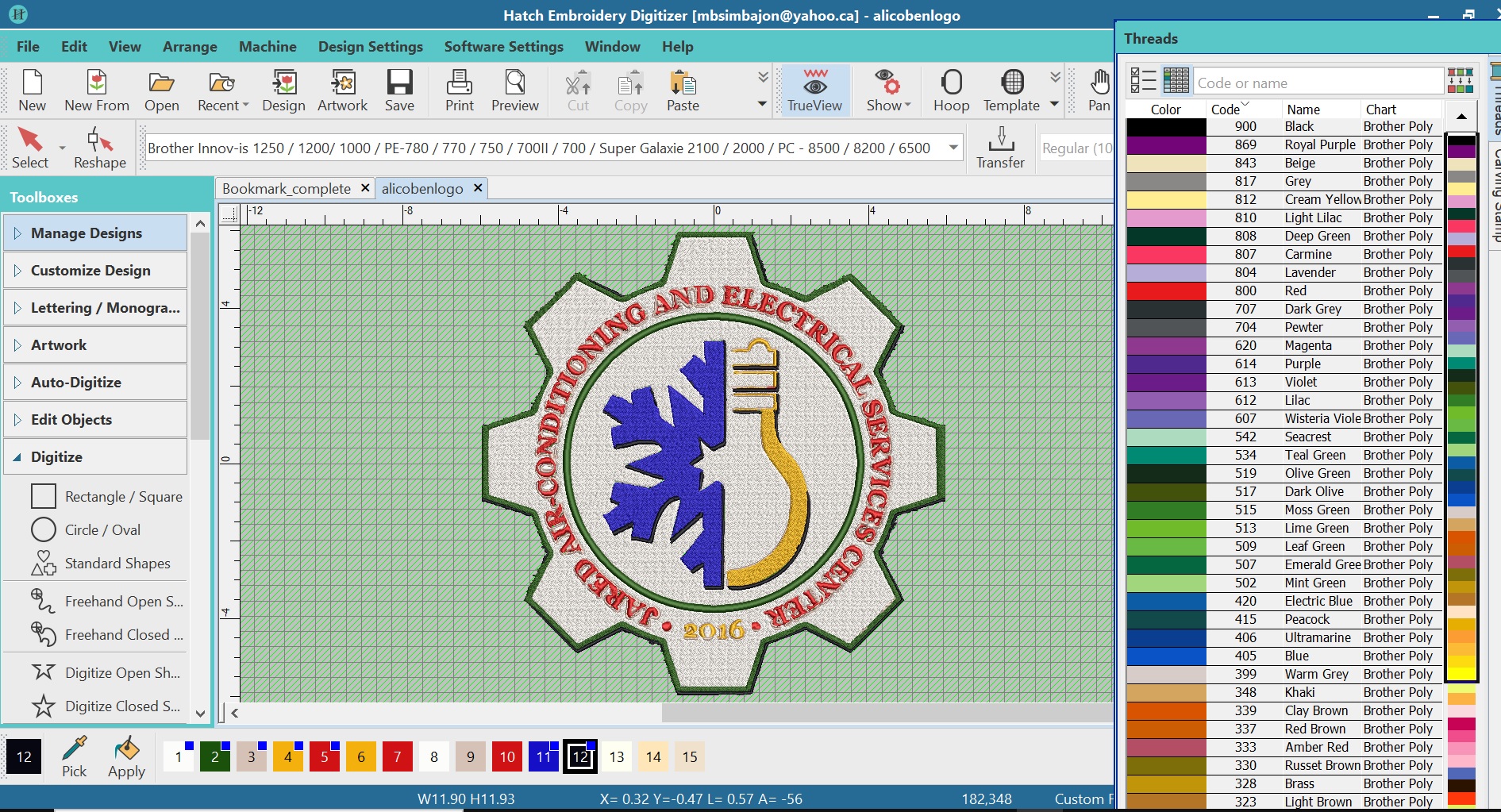Expand the Customize Design toolbox
The width and height of the screenshot is (1501, 812).
click(95, 271)
